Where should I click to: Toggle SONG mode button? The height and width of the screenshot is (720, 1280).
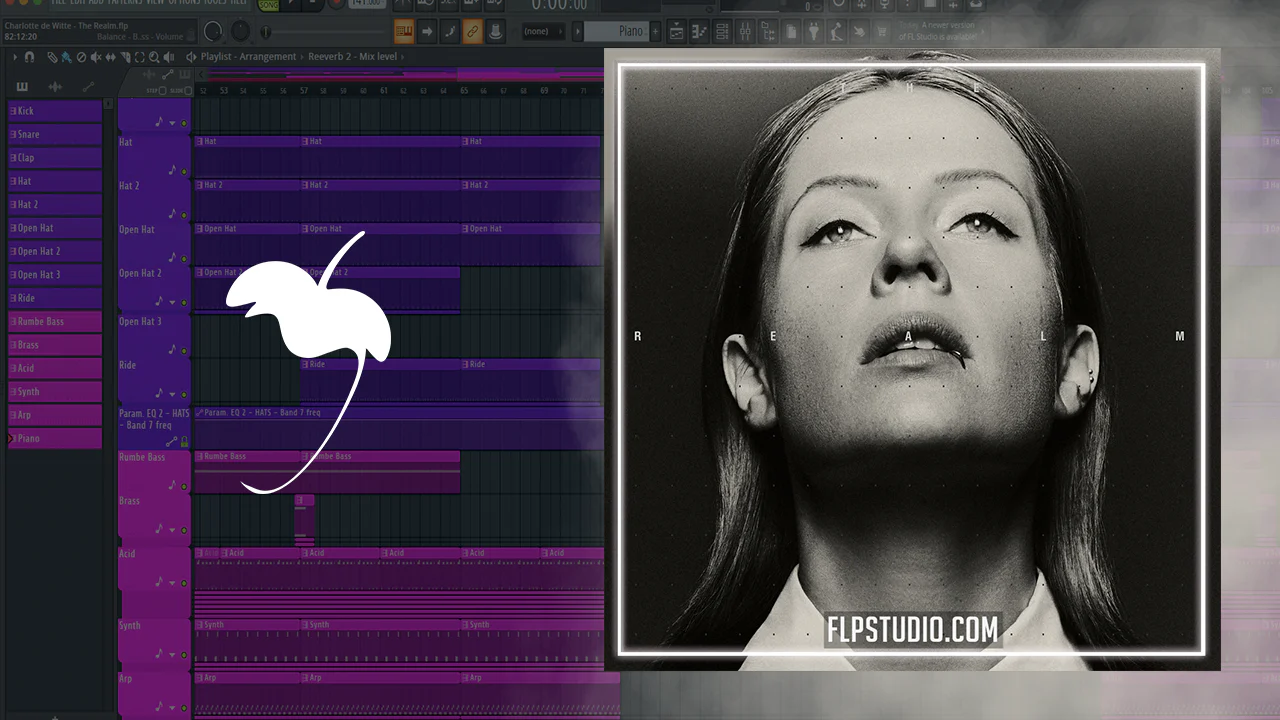268,5
